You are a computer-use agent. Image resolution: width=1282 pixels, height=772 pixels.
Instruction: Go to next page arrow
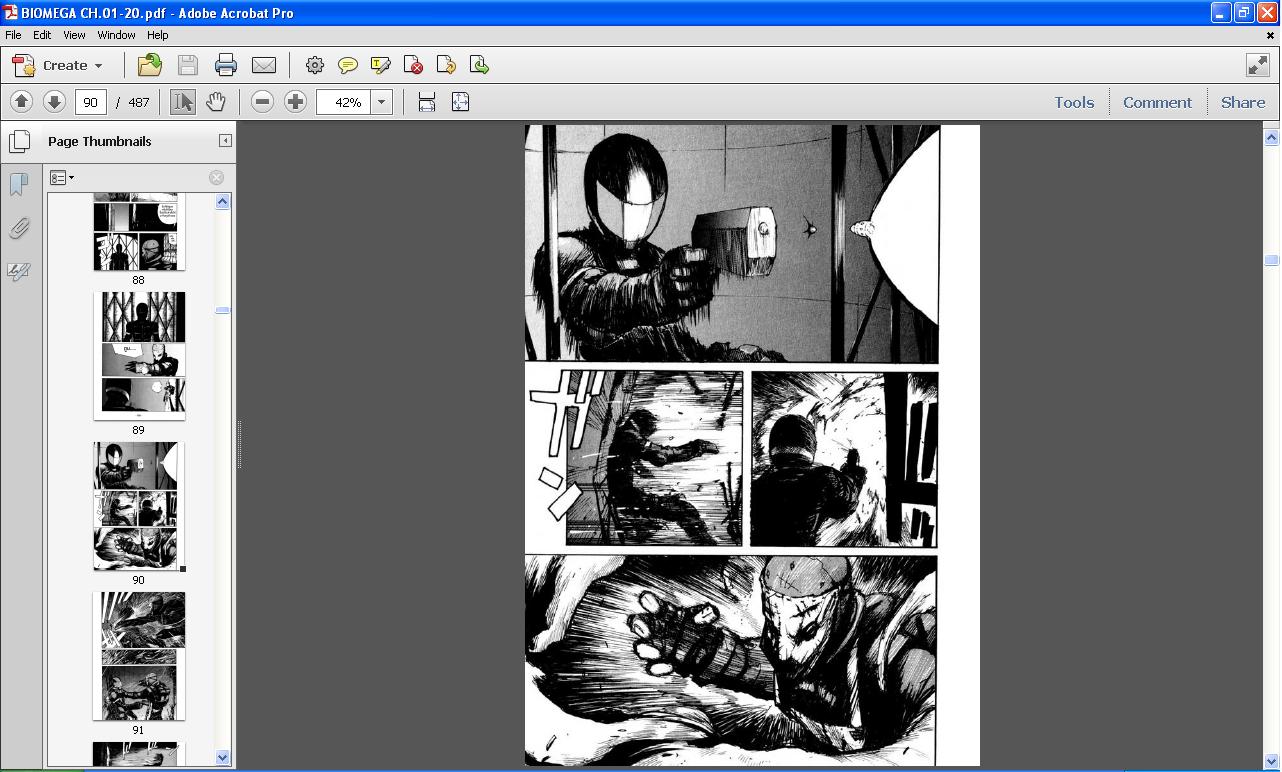(54, 102)
